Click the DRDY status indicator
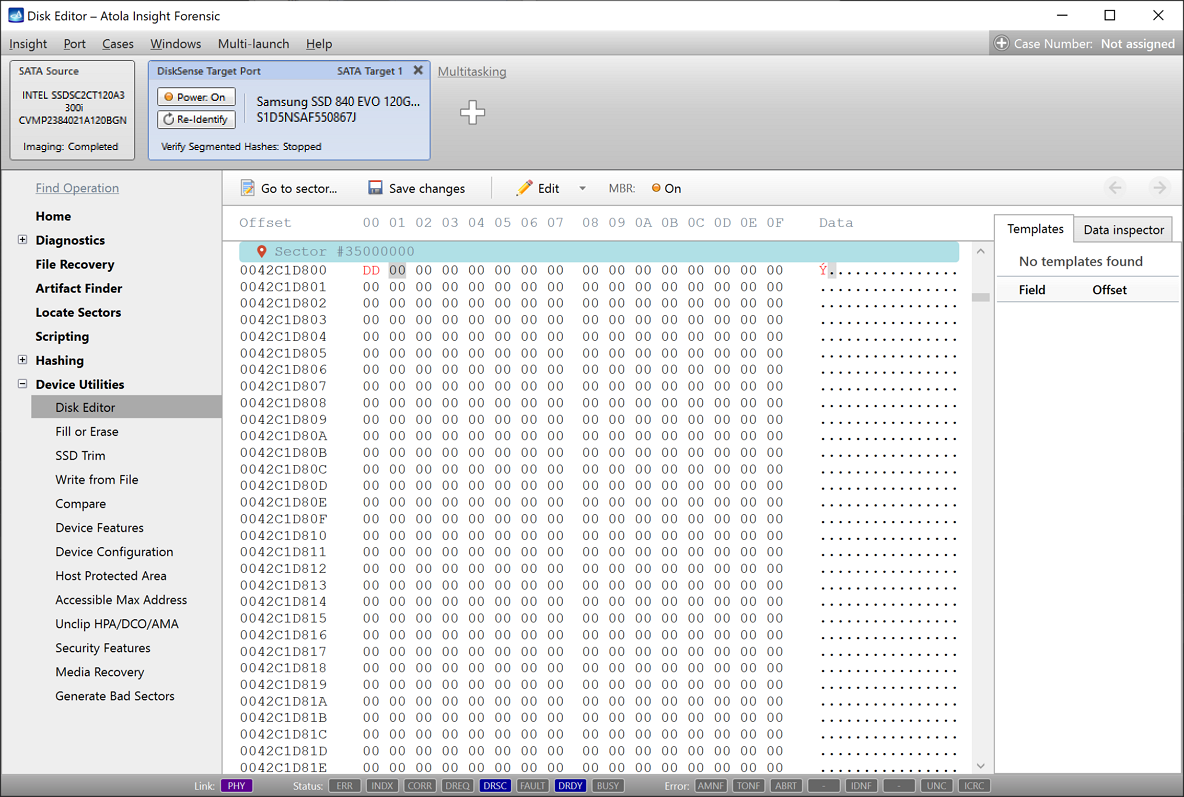Image resolution: width=1184 pixels, height=797 pixels. point(570,786)
